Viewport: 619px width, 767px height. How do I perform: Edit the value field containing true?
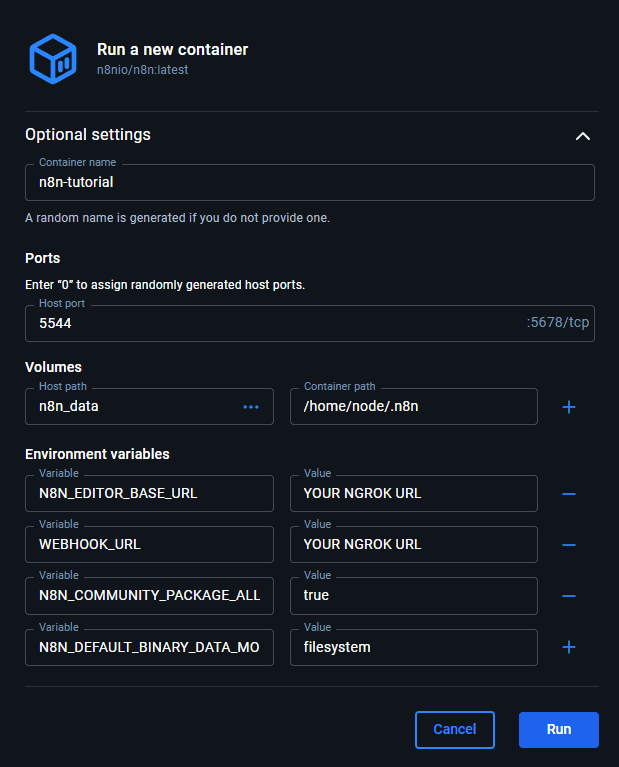point(413,596)
